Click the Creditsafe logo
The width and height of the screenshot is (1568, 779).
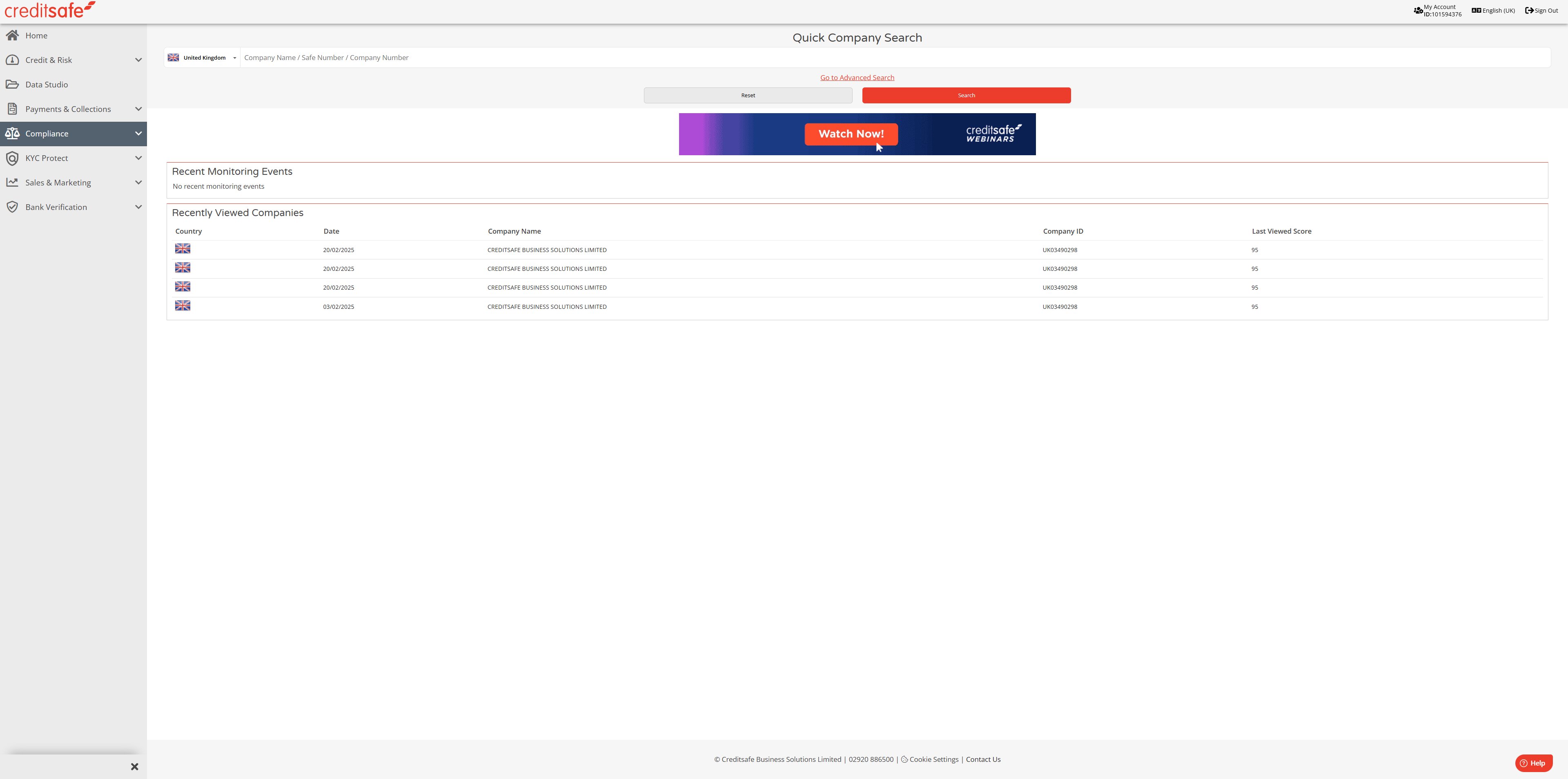pos(50,10)
